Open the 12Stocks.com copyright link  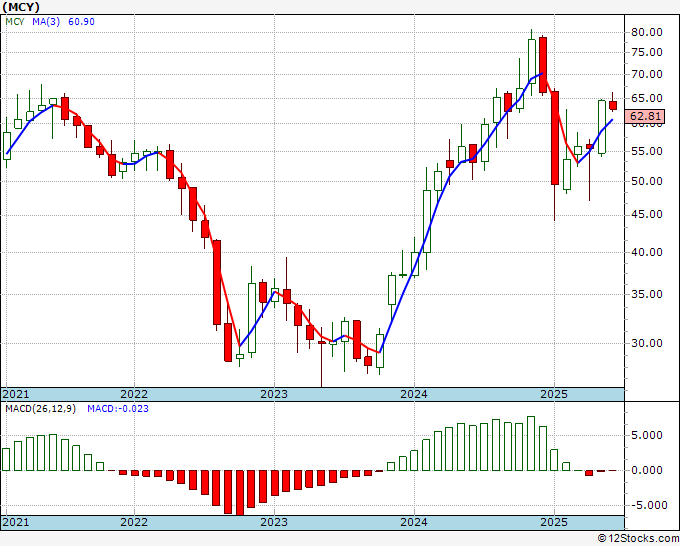(638, 539)
